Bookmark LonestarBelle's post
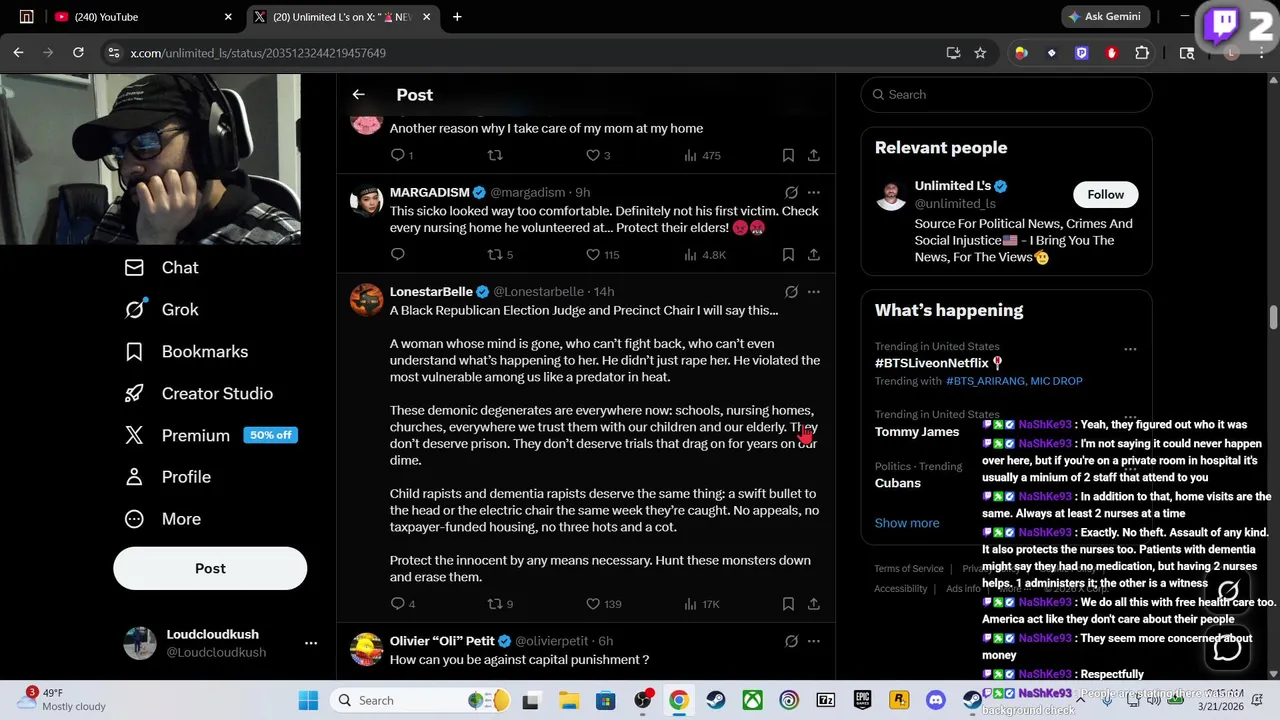Viewport: 1280px width, 720px height. pyautogui.click(x=788, y=603)
